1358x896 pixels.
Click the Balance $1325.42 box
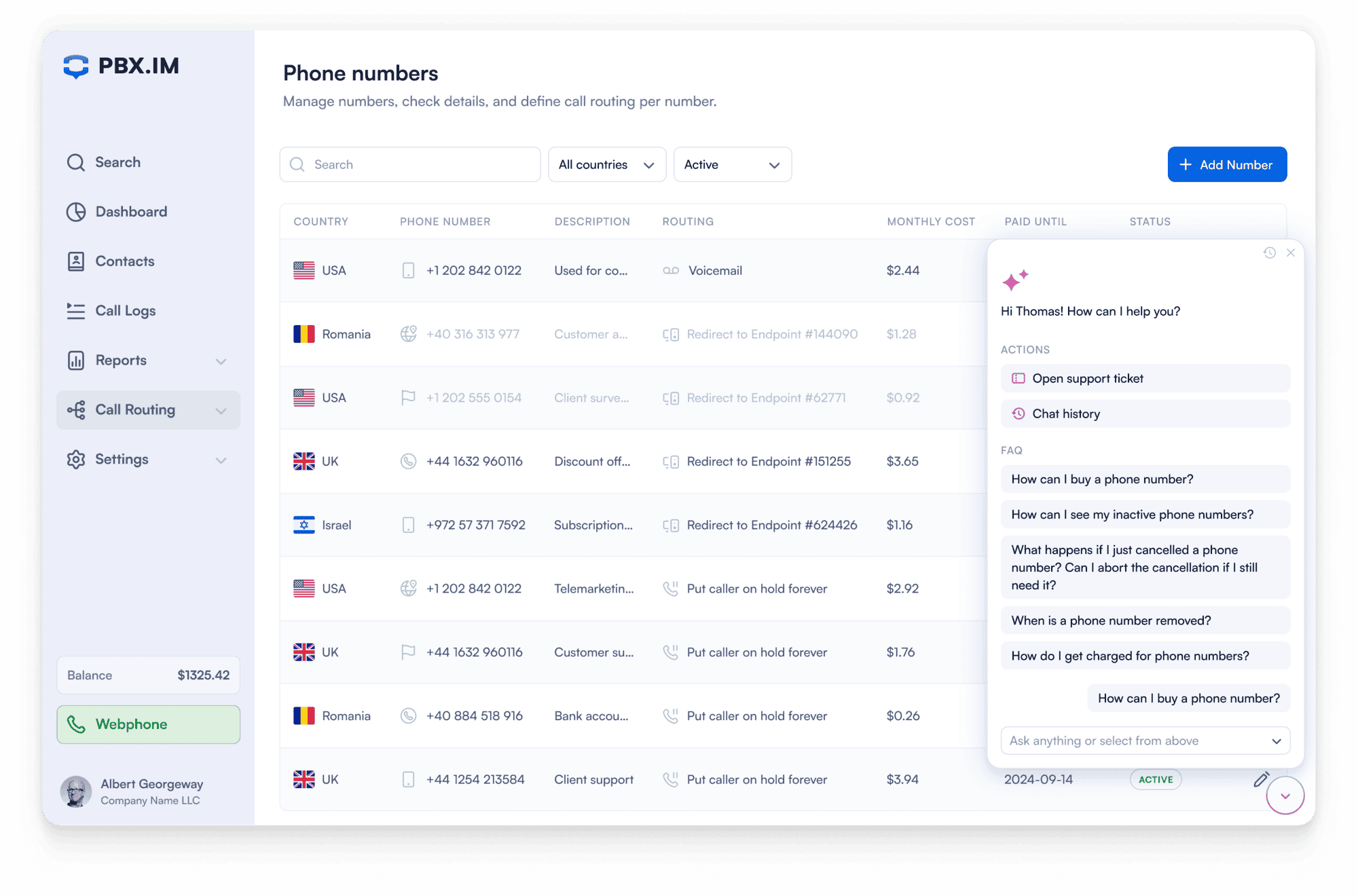149,675
